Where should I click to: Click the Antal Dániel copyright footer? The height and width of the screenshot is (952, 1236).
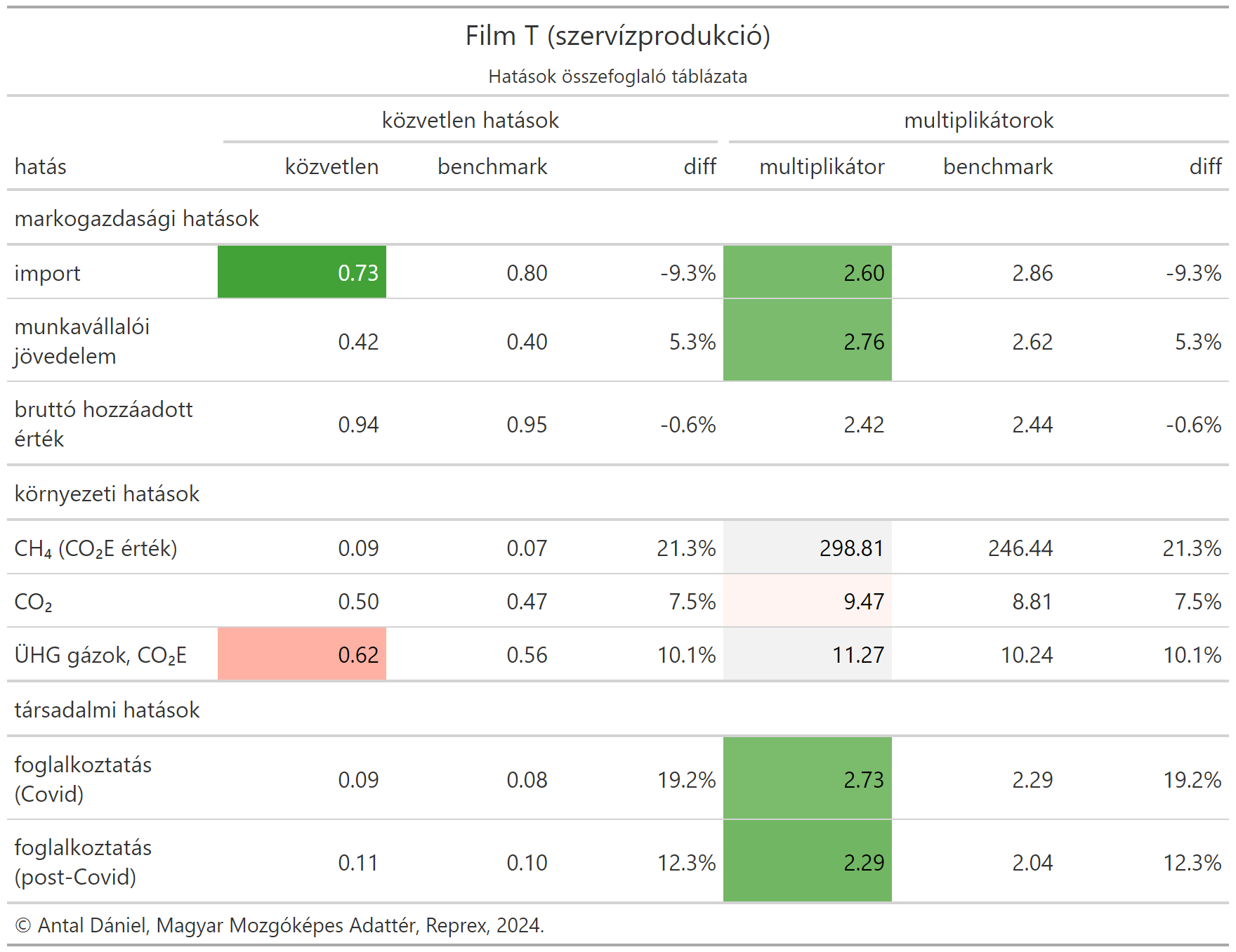280,925
